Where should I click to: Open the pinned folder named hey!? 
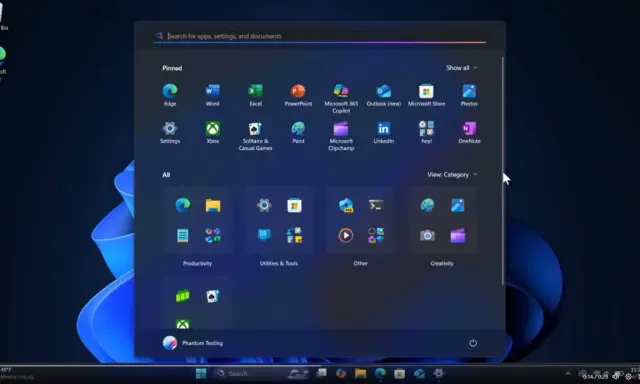(427, 132)
